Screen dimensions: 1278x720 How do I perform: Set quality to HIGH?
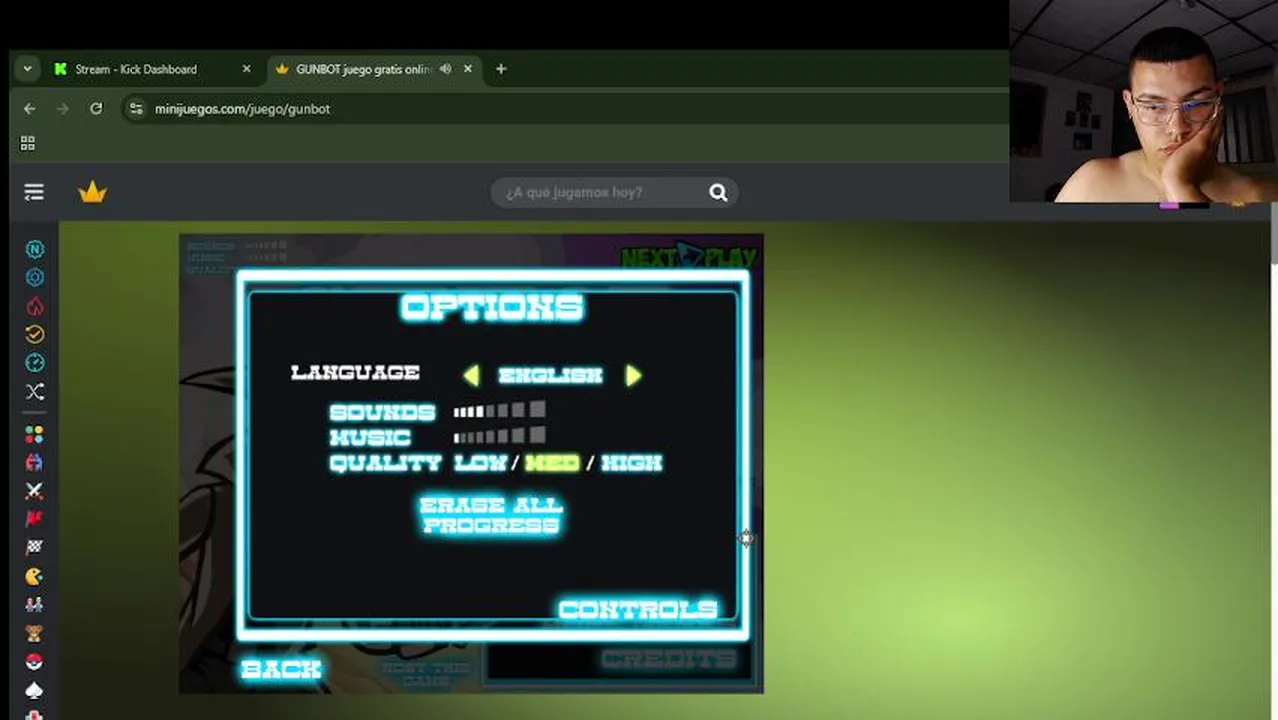[631, 463]
